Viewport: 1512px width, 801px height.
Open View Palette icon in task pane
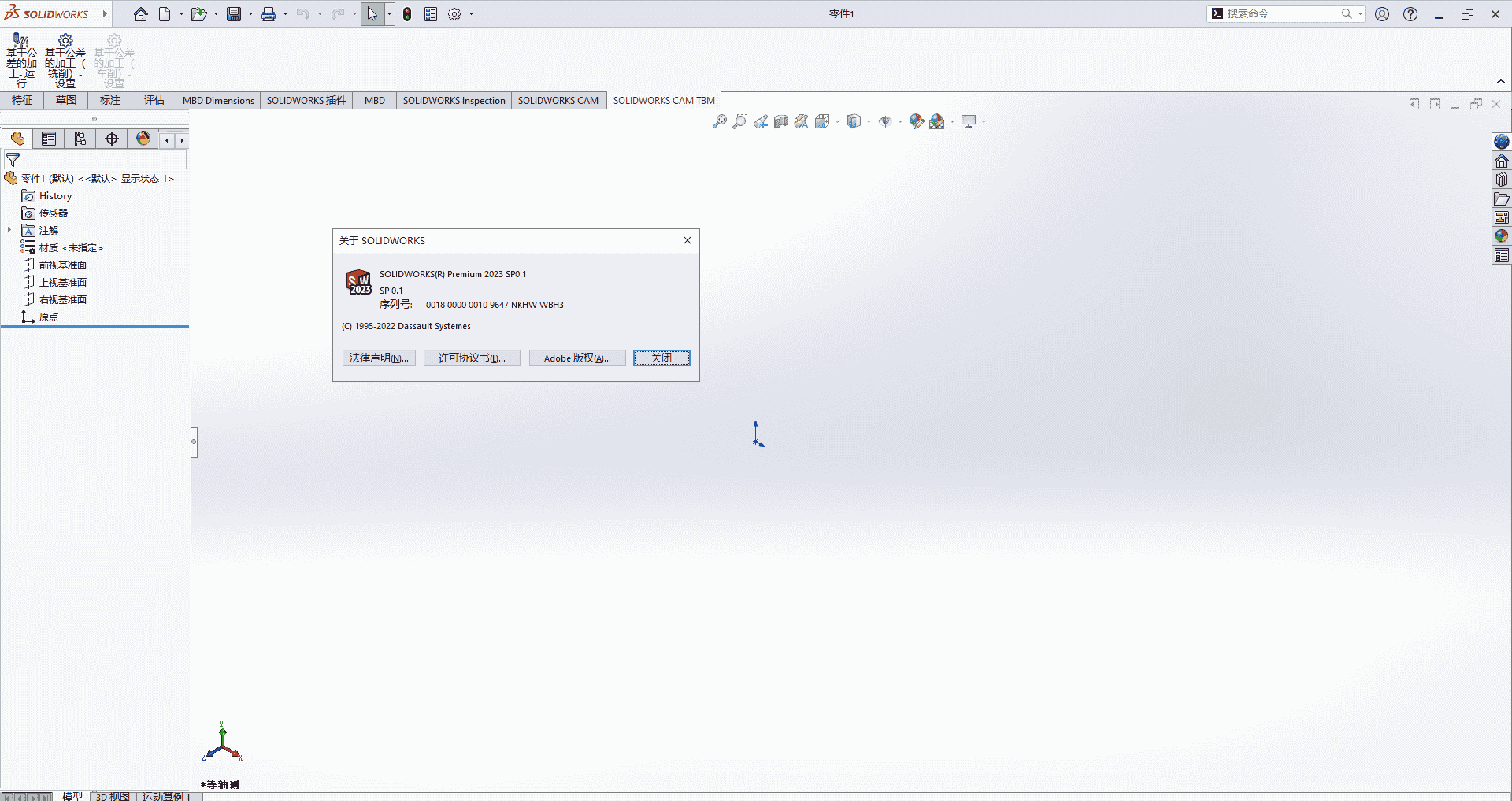tap(1502, 217)
